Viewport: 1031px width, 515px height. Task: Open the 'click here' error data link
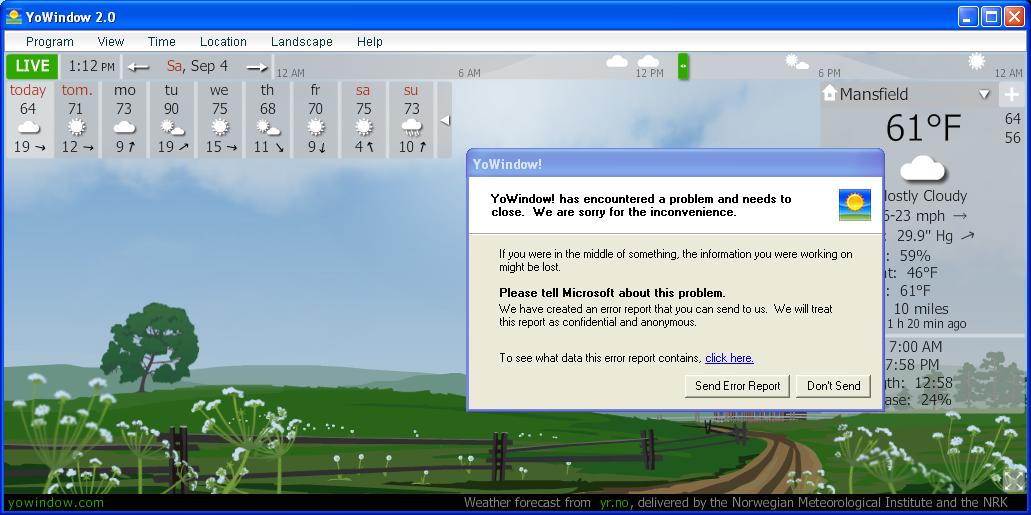[x=729, y=358]
